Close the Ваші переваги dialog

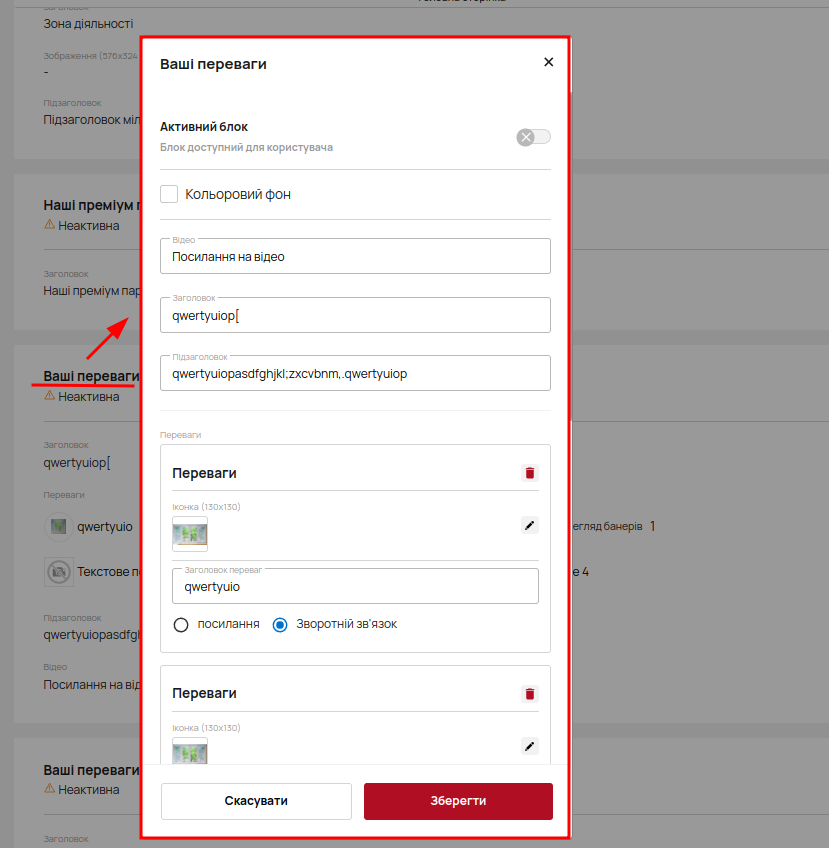pyautogui.click(x=548, y=62)
